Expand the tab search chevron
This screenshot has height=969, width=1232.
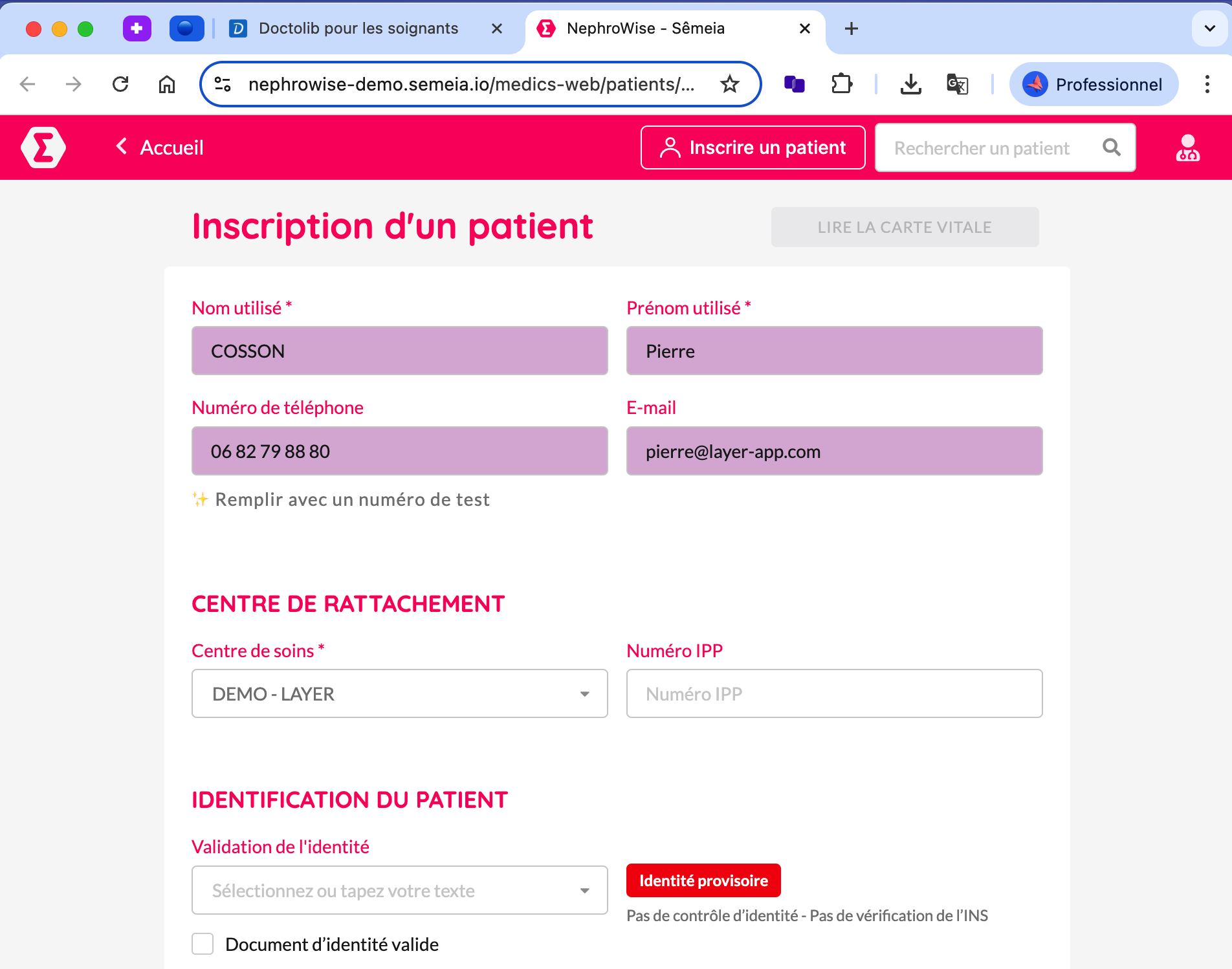tap(1209, 28)
